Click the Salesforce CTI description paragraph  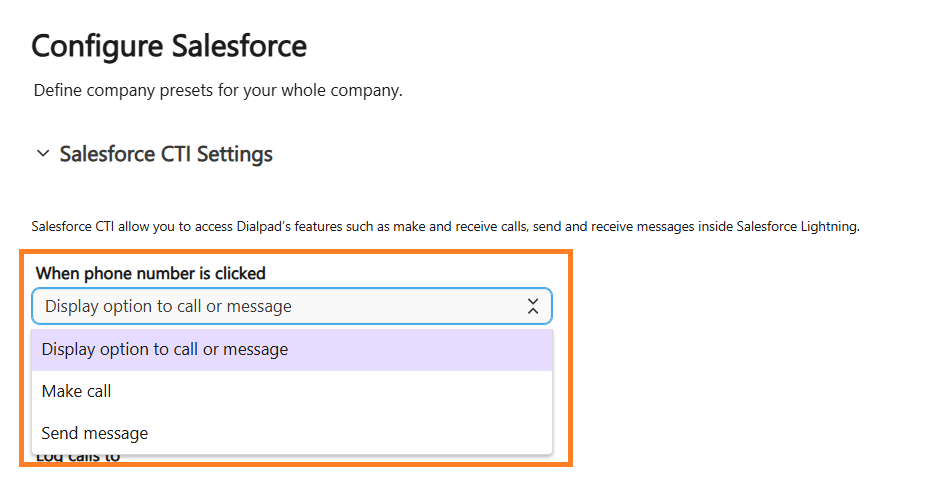coord(445,226)
